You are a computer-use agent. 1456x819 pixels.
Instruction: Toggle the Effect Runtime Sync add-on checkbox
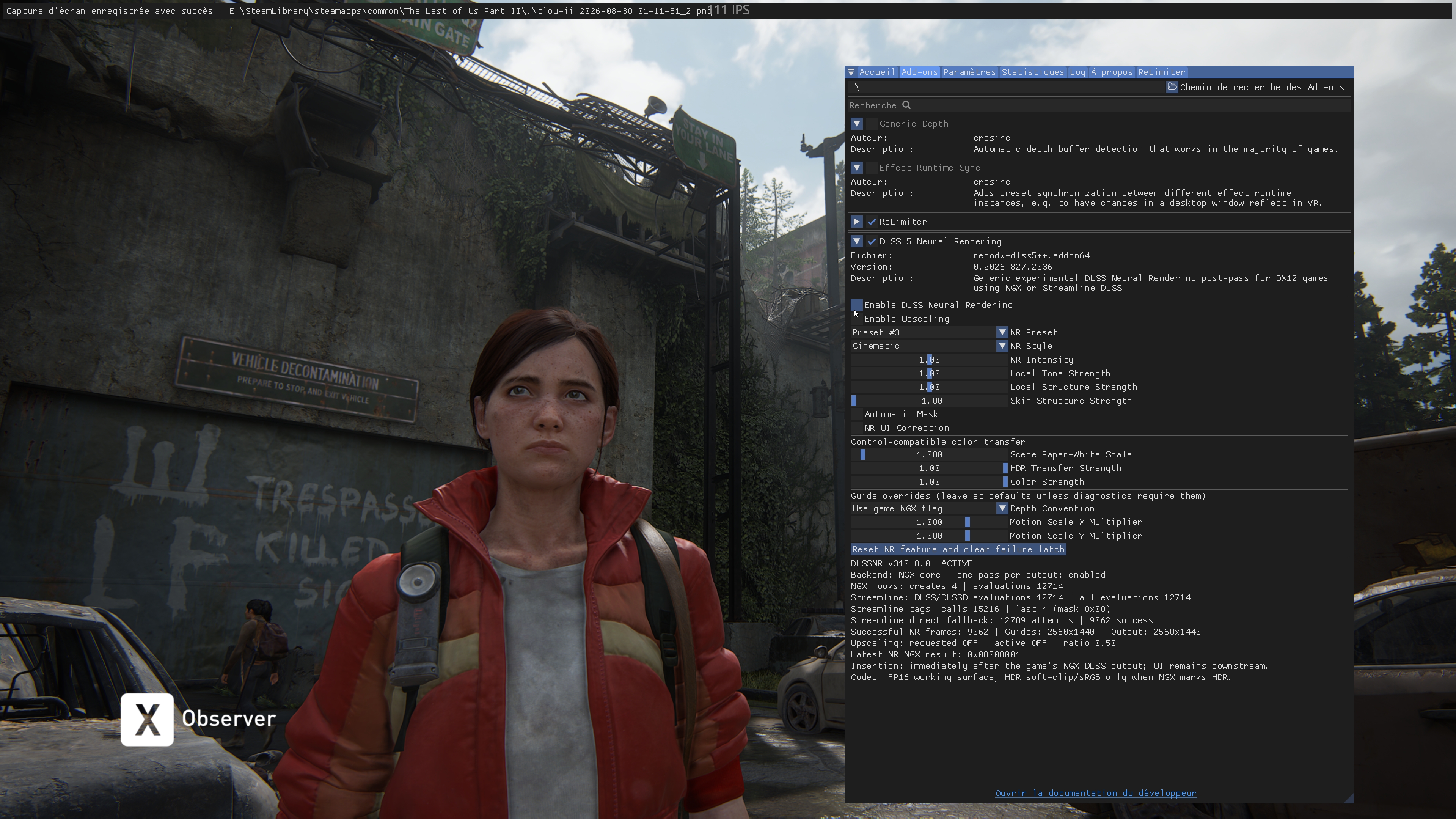click(872, 168)
